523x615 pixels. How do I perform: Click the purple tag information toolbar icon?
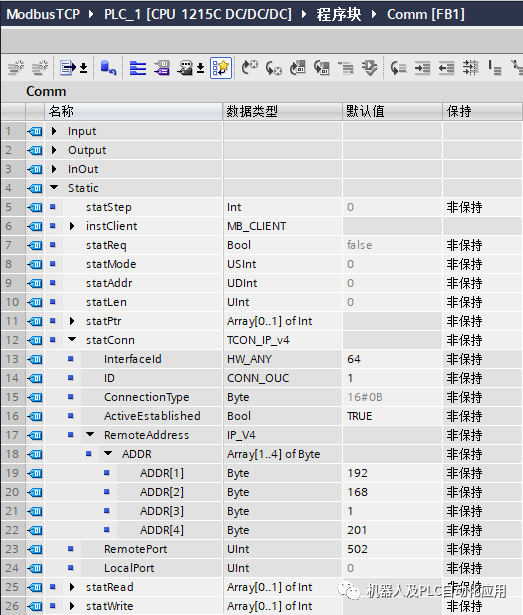[x=162, y=68]
